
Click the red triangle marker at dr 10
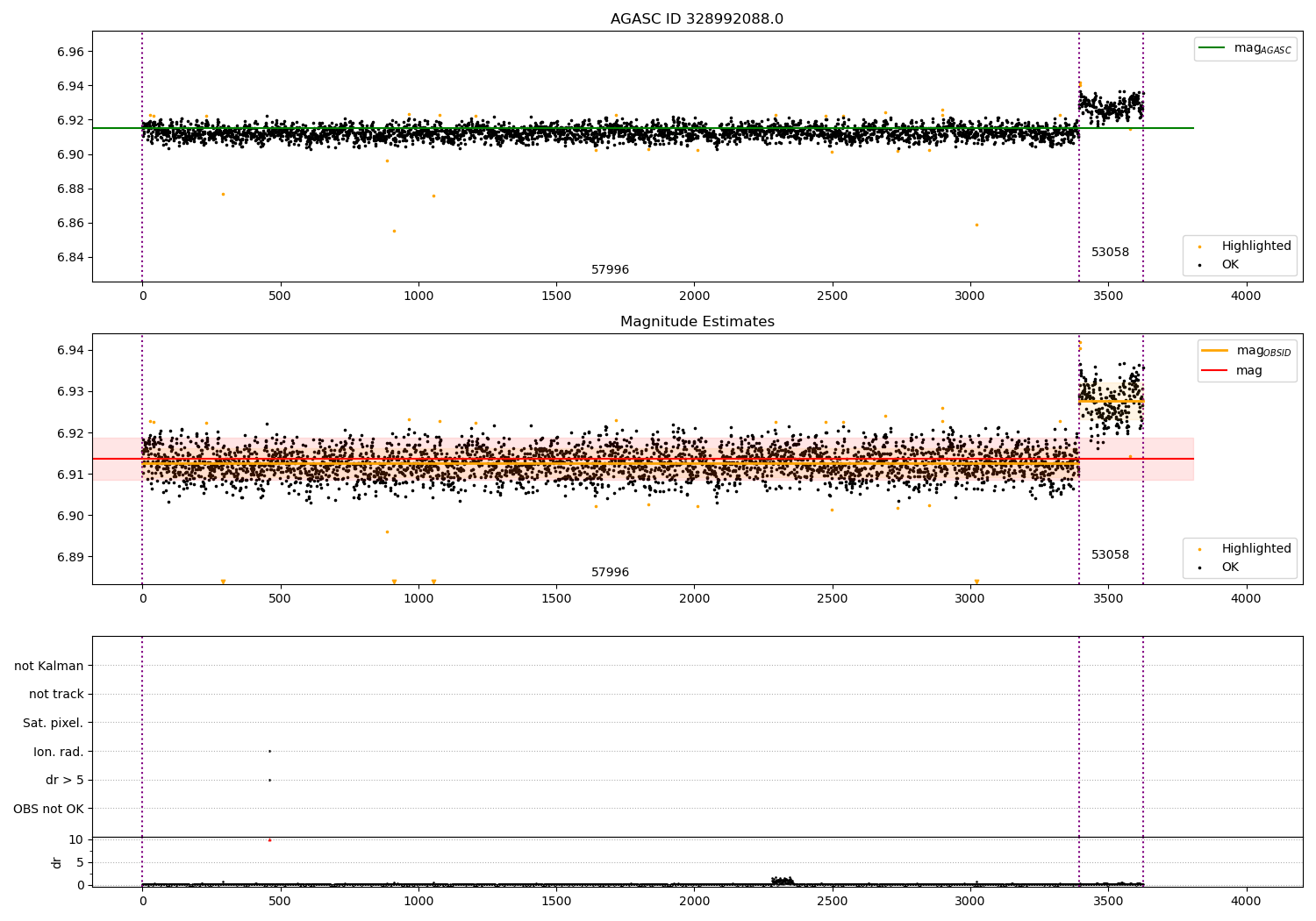[x=269, y=839]
